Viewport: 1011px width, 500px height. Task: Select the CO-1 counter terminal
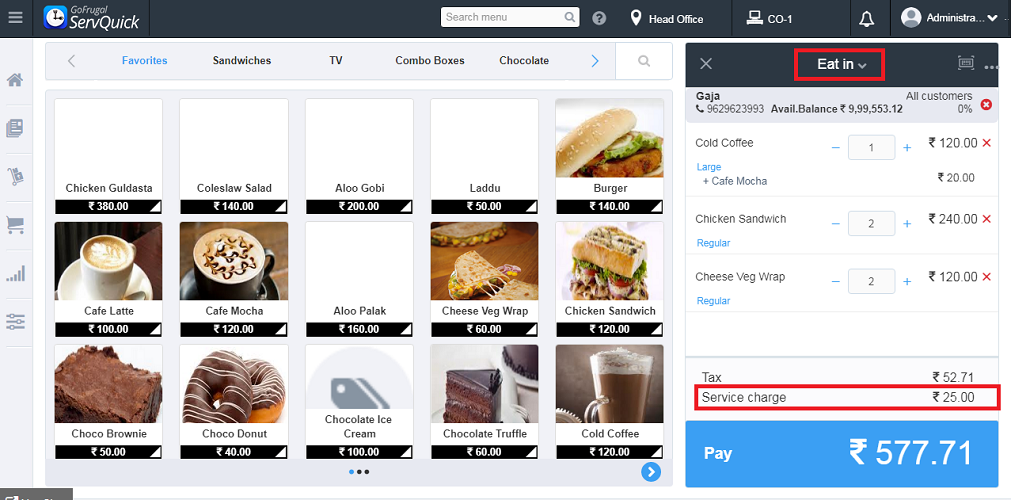tap(769, 19)
